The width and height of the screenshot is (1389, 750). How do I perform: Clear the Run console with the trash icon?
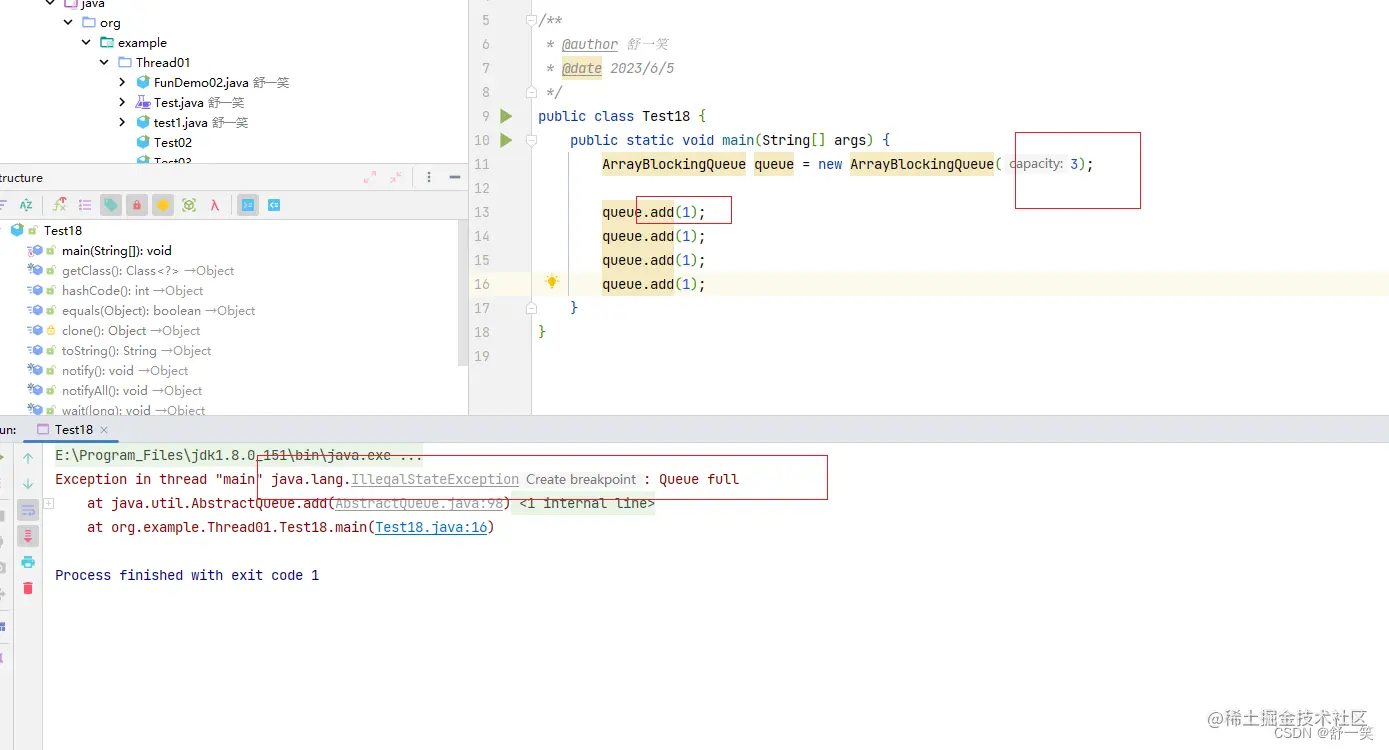(x=28, y=588)
